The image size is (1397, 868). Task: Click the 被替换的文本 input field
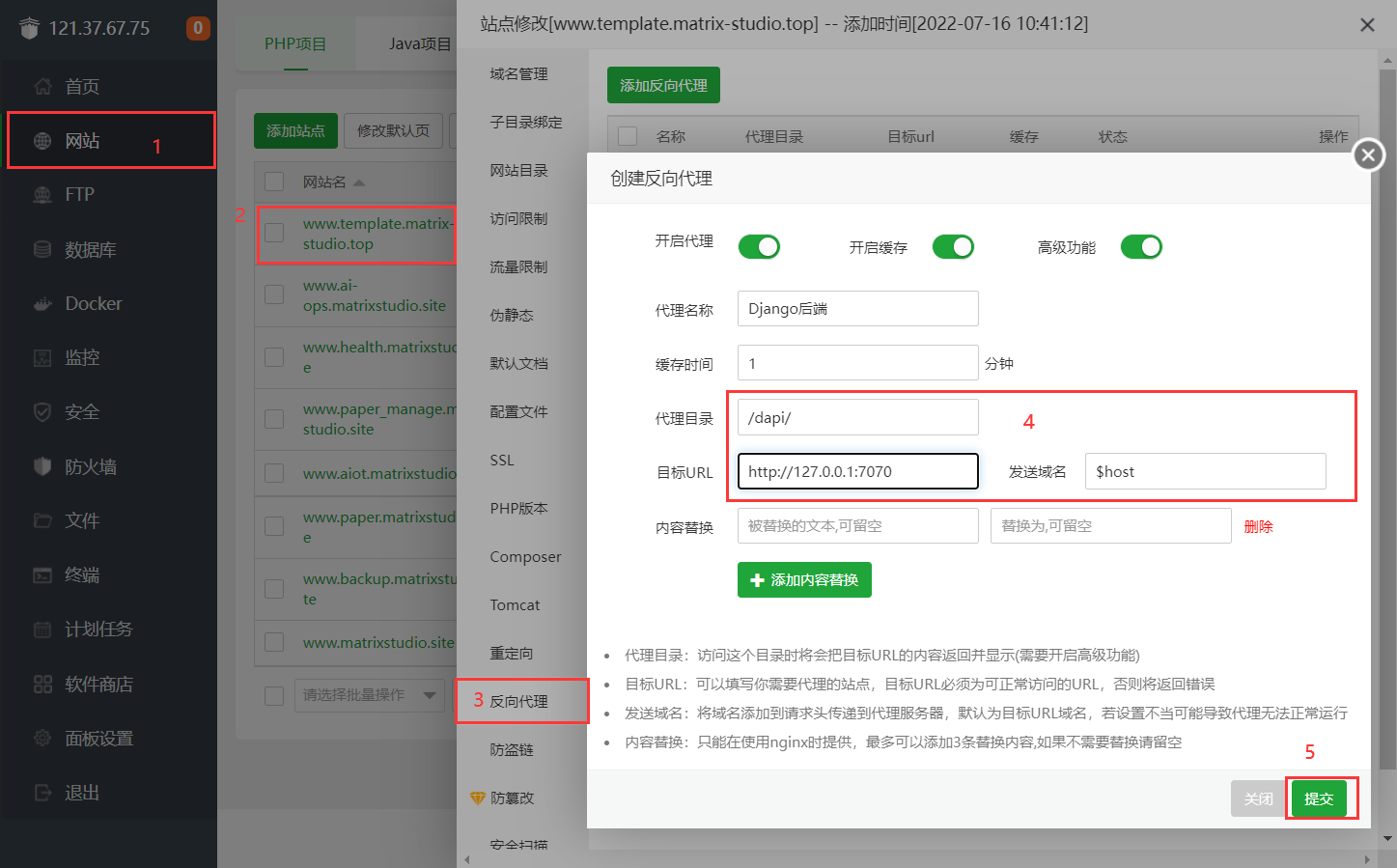coord(858,526)
